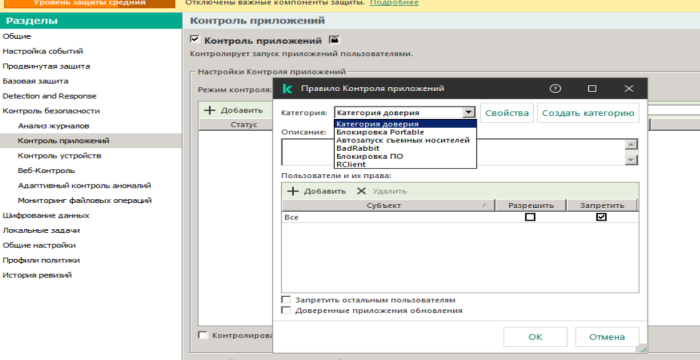Open the Подробнее link
700x360 pixels.
[394, 3]
